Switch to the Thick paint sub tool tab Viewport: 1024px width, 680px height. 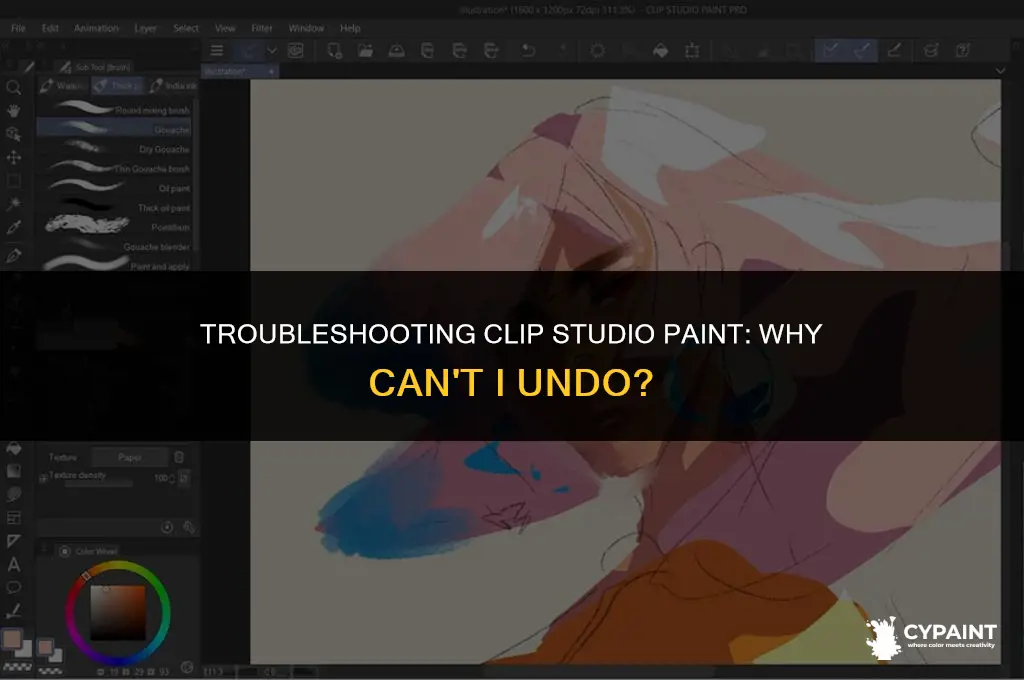(117, 86)
